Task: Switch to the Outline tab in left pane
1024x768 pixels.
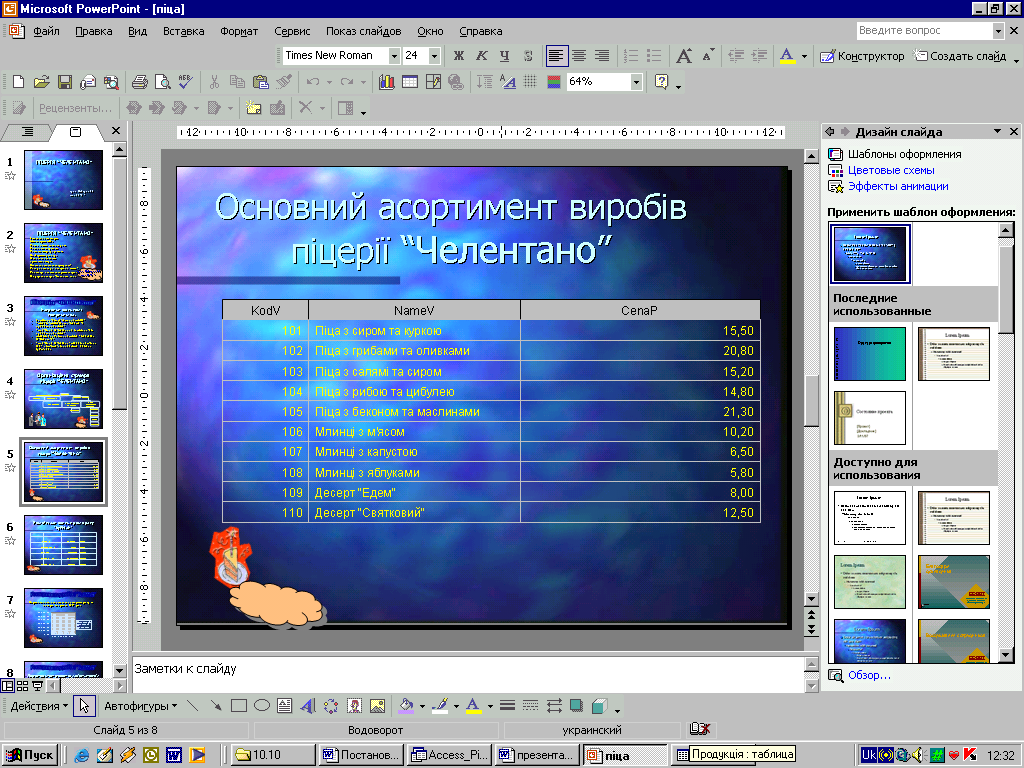Action: 27,132
